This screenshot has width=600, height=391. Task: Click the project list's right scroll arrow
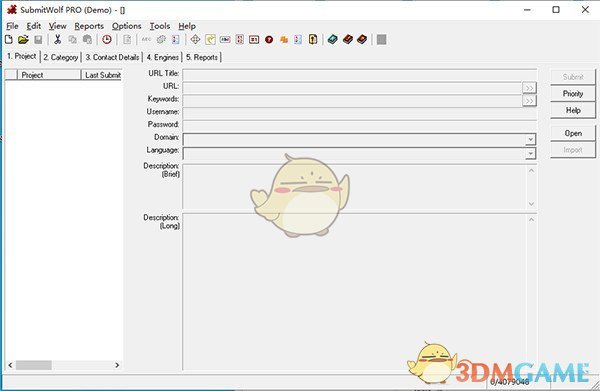tap(117, 365)
